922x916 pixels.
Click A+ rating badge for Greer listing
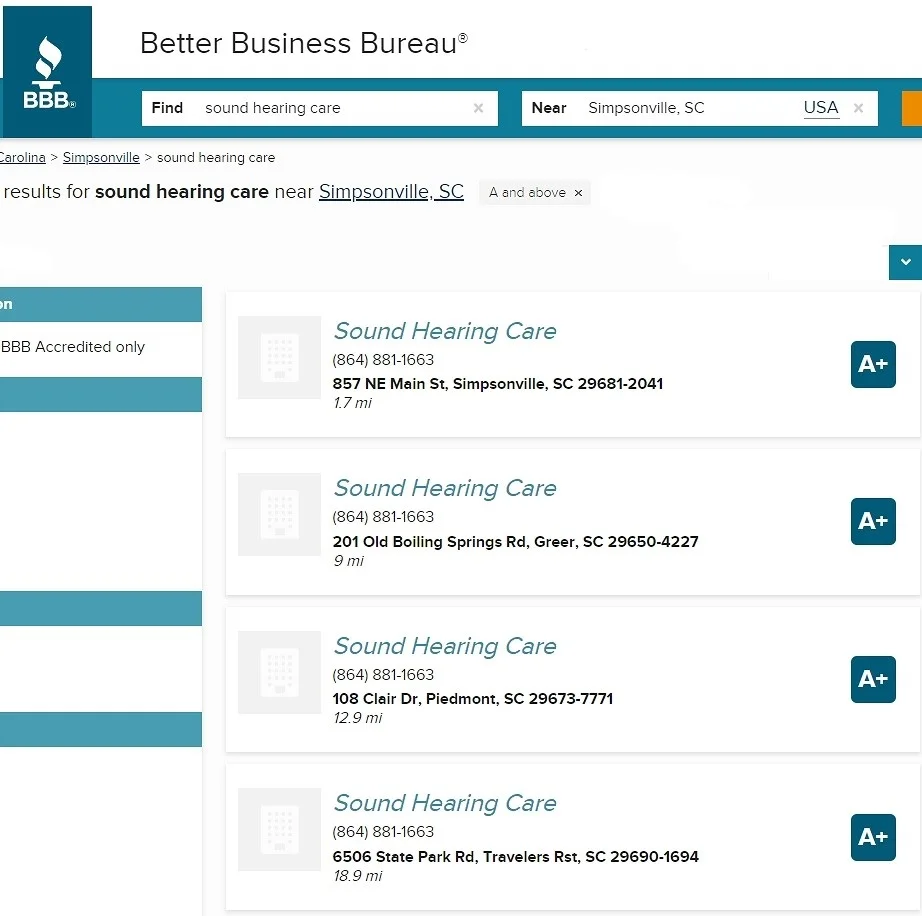pyautogui.click(x=873, y=521)
